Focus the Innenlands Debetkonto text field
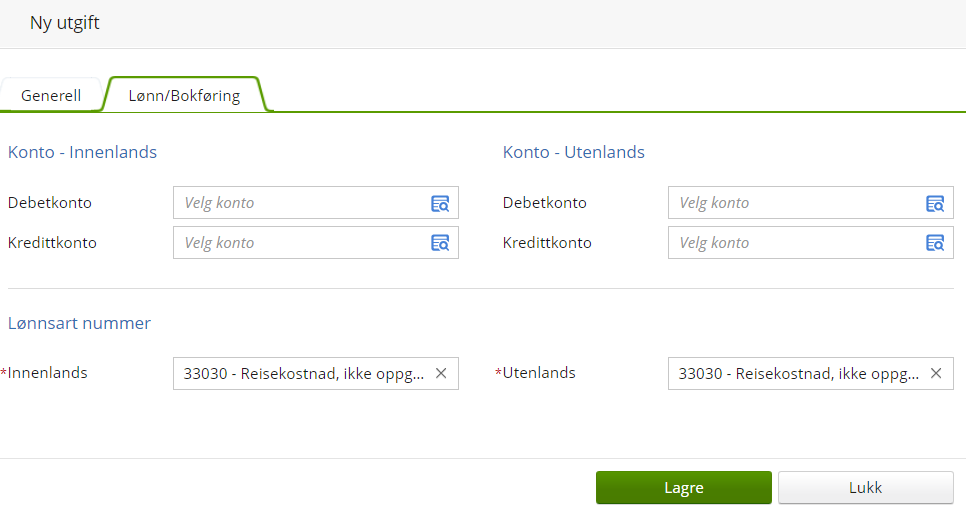Viewport: 966px width, 514px height. tap(300, 203)
